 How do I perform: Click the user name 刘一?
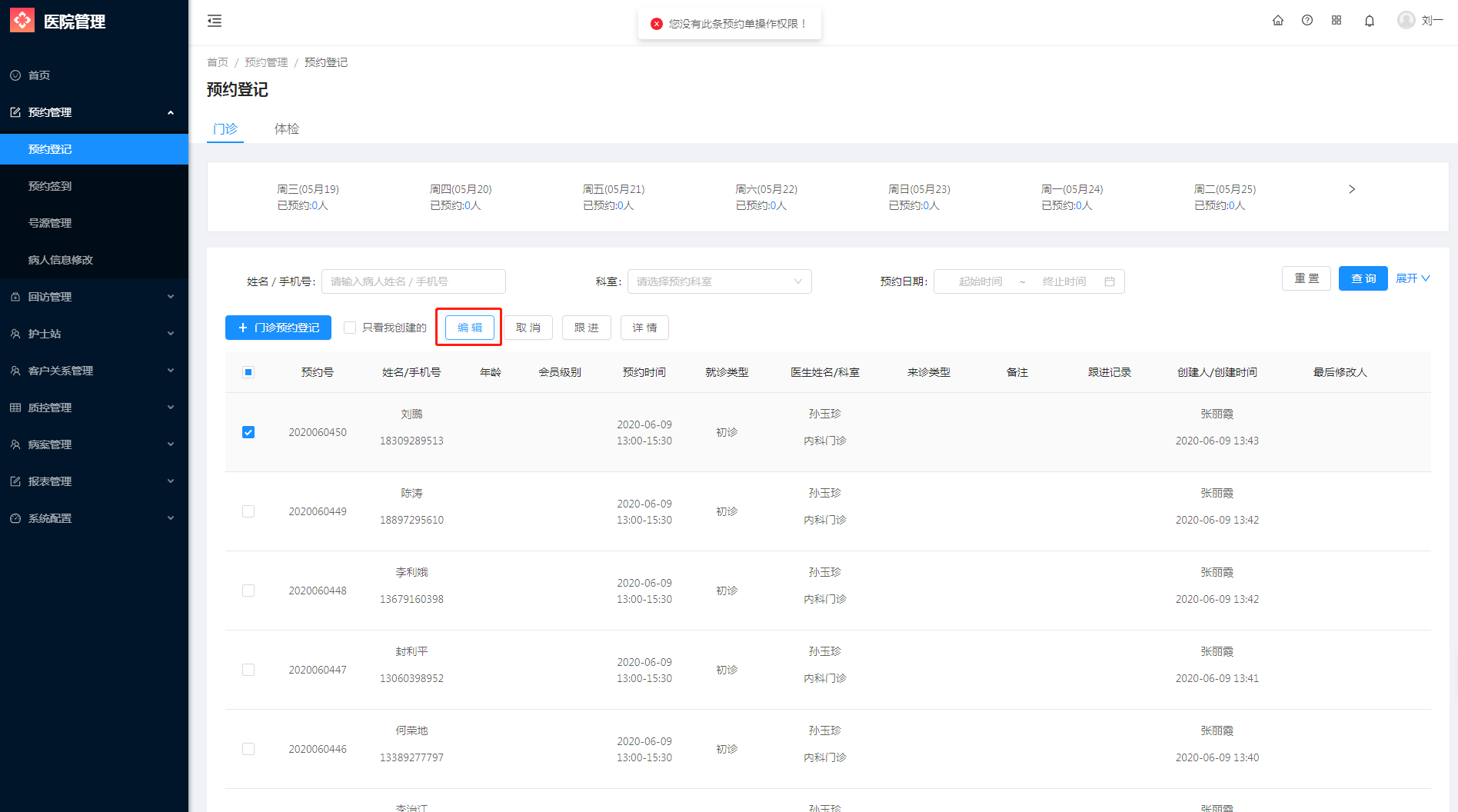1432,21
